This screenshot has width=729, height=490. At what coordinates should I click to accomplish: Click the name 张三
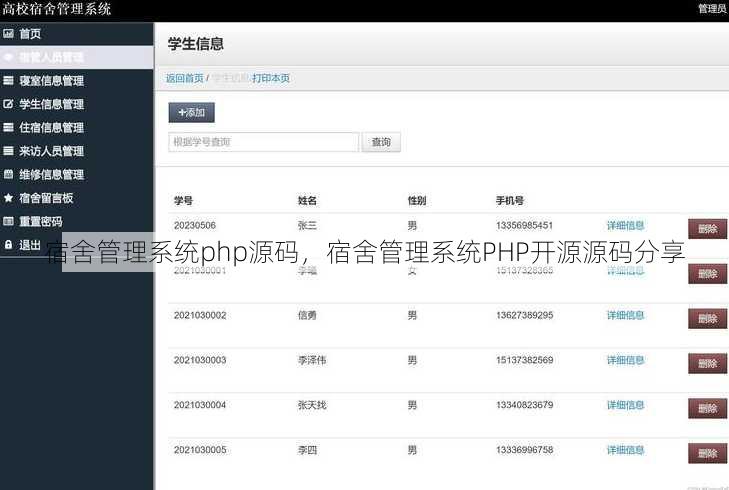tap(307, 225)
